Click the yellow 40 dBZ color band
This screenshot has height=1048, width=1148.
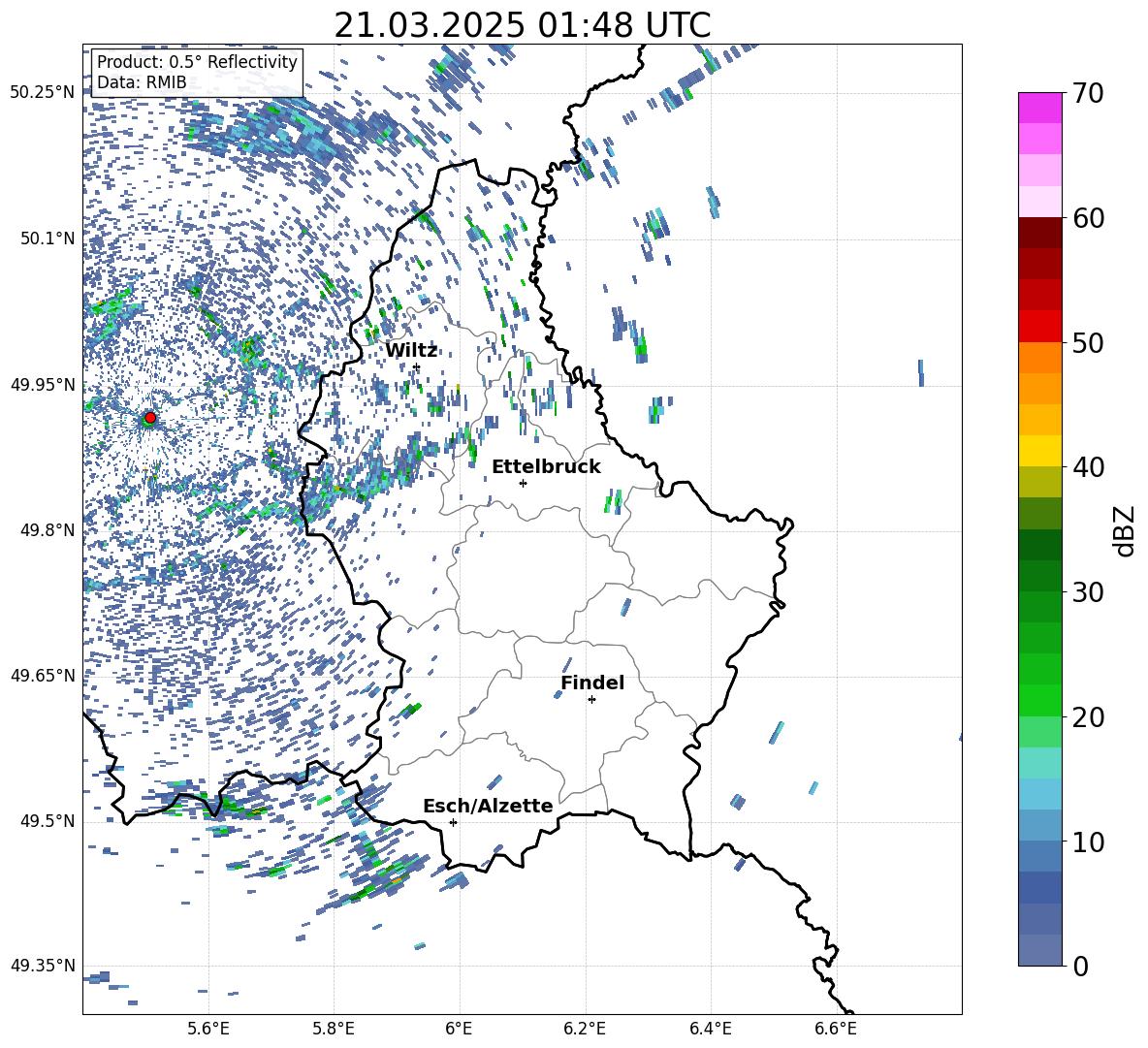[1039, 451]
